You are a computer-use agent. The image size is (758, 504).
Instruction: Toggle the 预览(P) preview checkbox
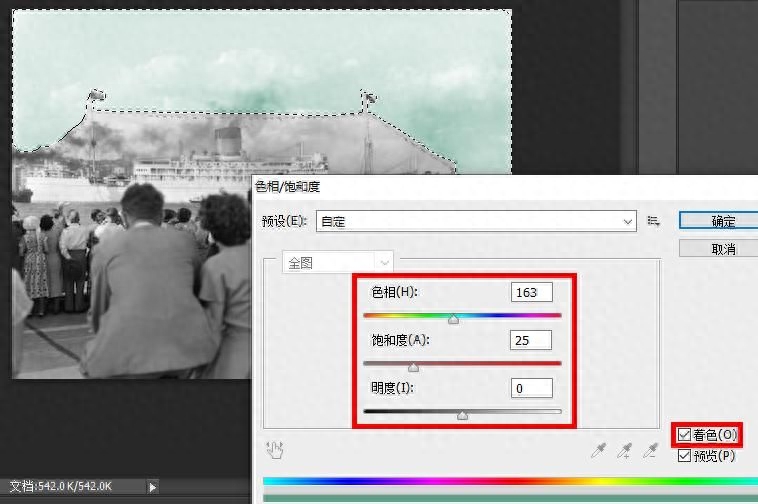pyautogui.click(x=684, y=455)
